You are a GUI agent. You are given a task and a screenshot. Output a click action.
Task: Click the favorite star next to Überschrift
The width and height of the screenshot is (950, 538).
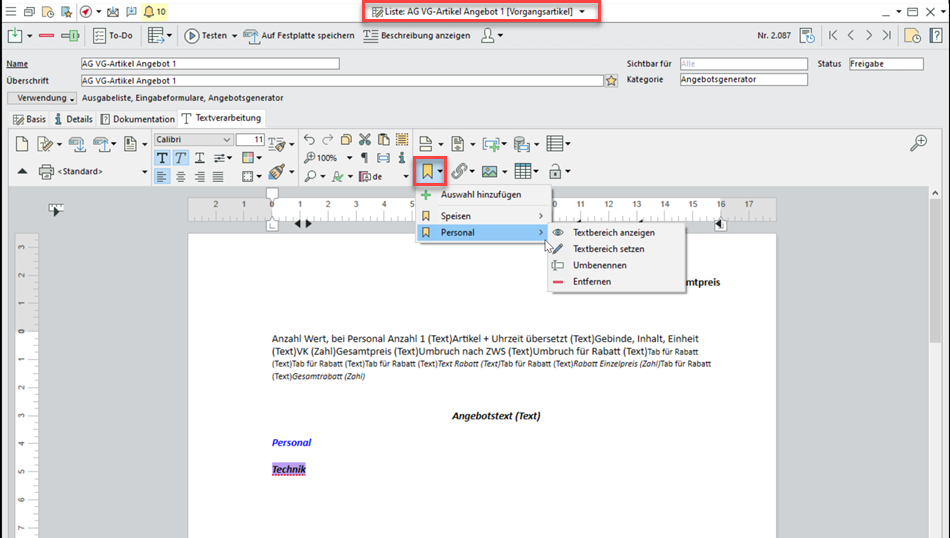611,81
